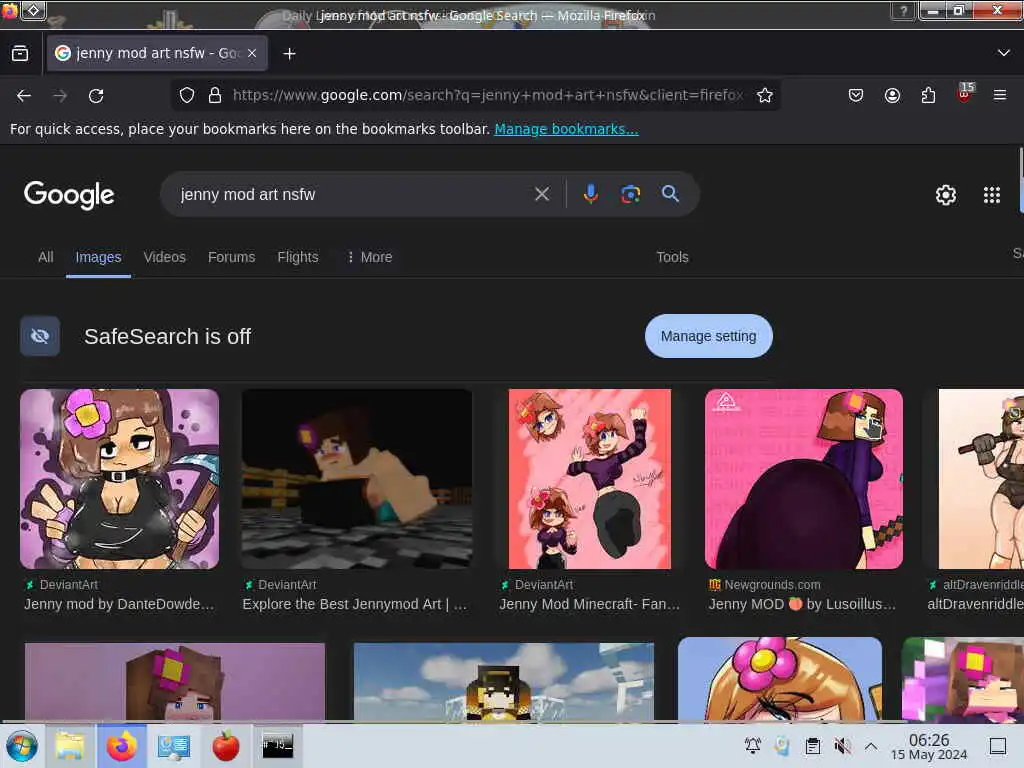This screenshot has width=1024, height=768.
Task: Follow the Manage bookmarks link
Action: [x=566, y=129]
